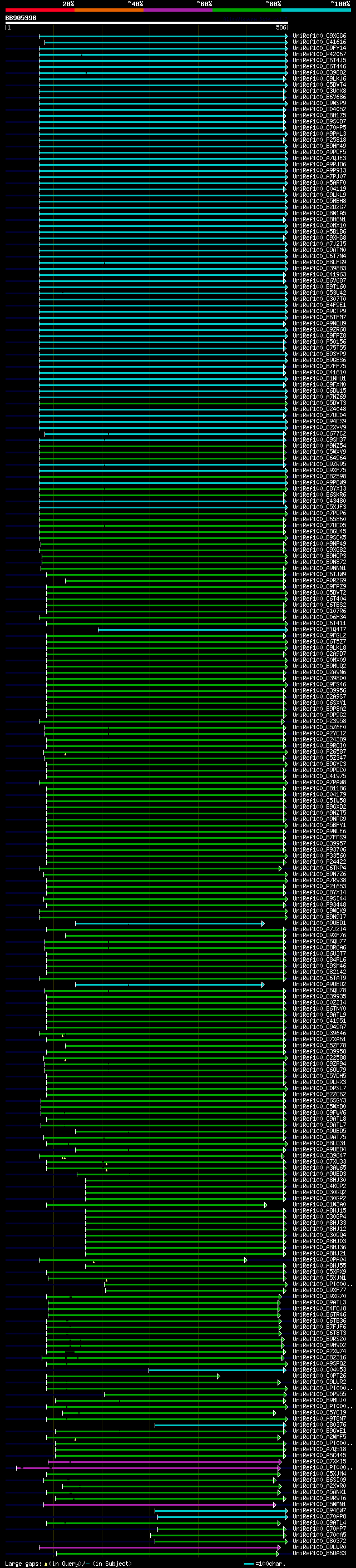Select hit label UniRef100_A5B1B6
The width and height of the screenshot is (356, 1568).
pyautogui.click(x=319, y=231)
